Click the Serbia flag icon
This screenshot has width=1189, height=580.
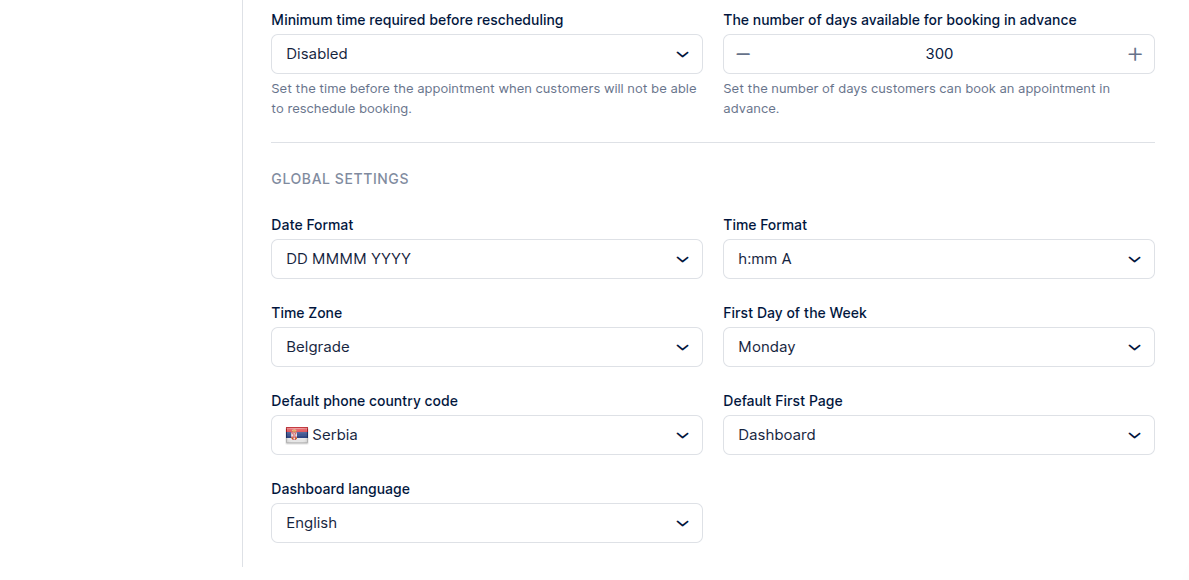click(297, 435)
